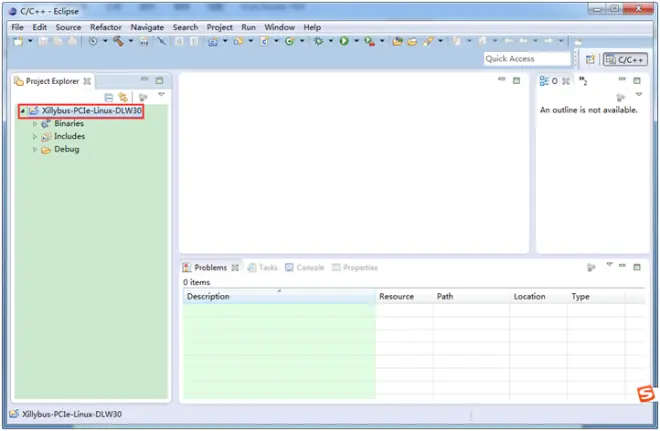The height and width of the screenshot is (431, 660).
Task: Open the Search menu
Action: [x=185, y=27]
